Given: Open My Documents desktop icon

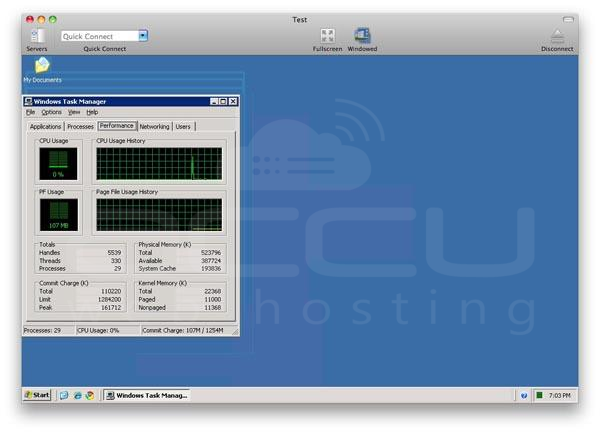Looking at the screenshot, I should click(42, 65).
